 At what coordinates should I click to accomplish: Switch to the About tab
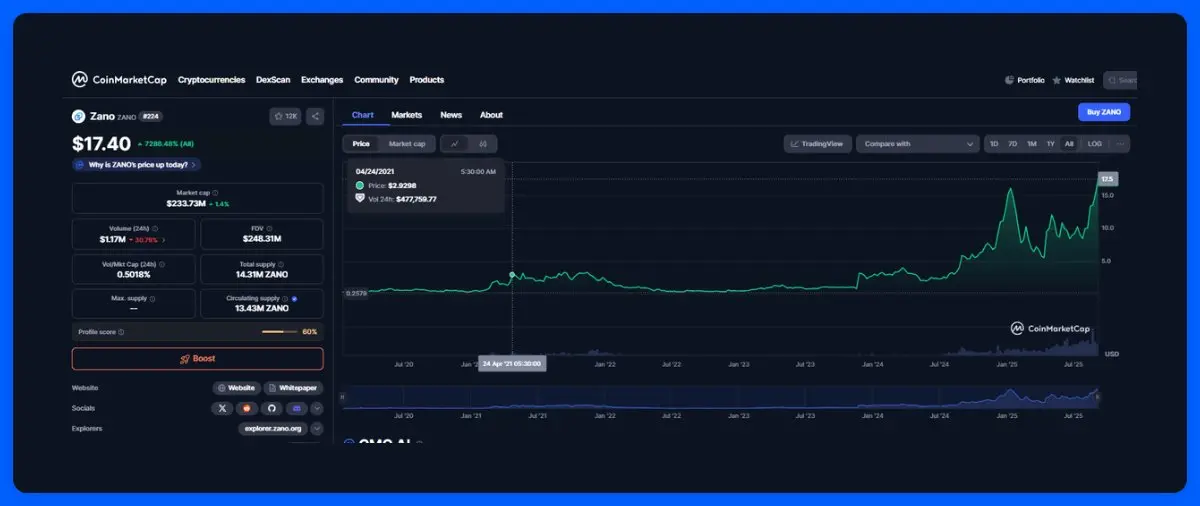(x=491, y=115)
